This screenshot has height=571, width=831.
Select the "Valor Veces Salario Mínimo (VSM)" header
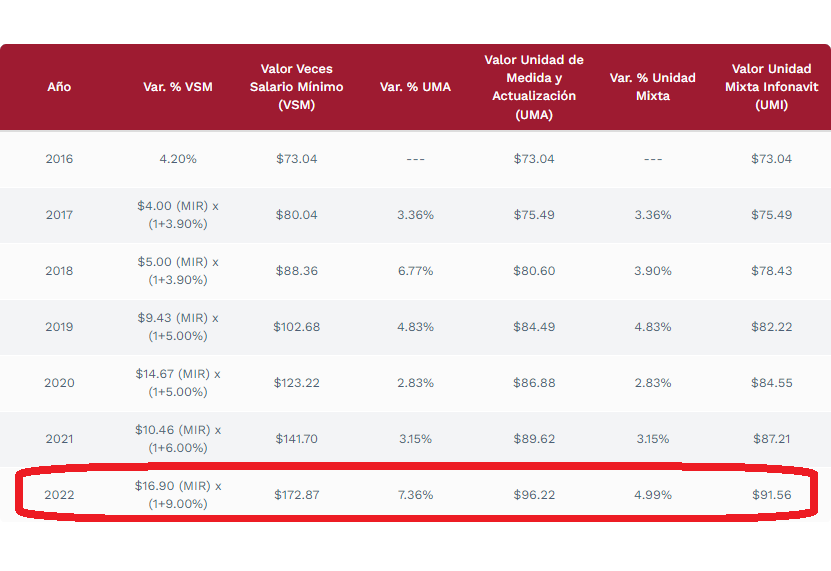(x=296, y=87)
